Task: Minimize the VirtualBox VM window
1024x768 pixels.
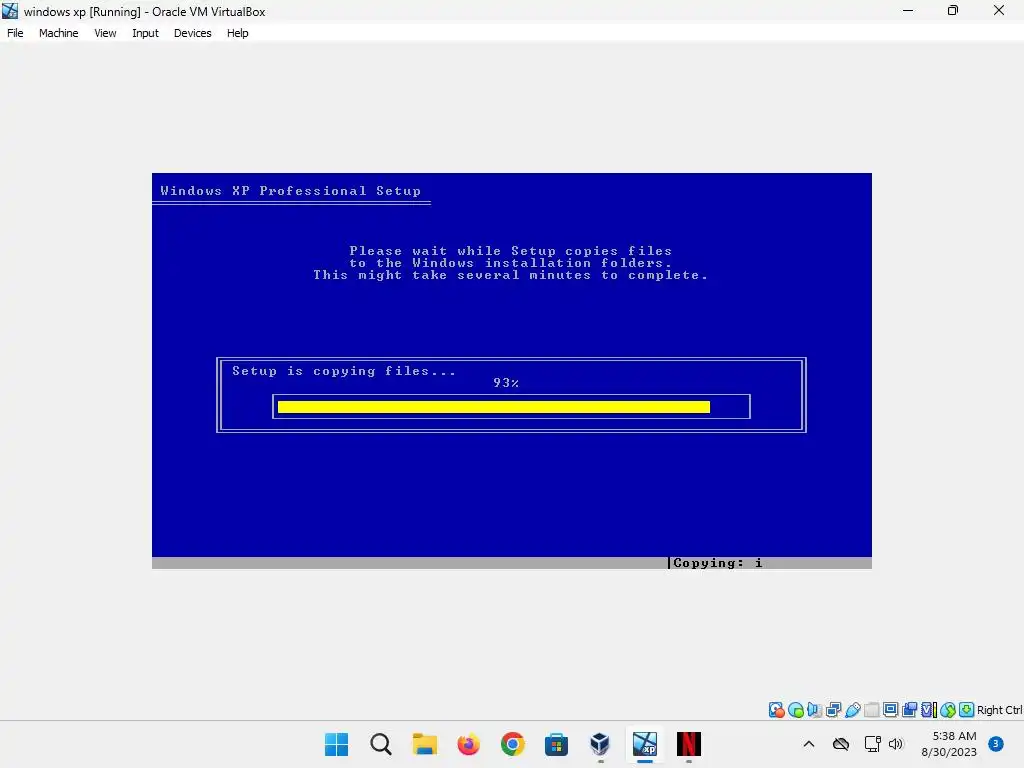Action: 908,10
